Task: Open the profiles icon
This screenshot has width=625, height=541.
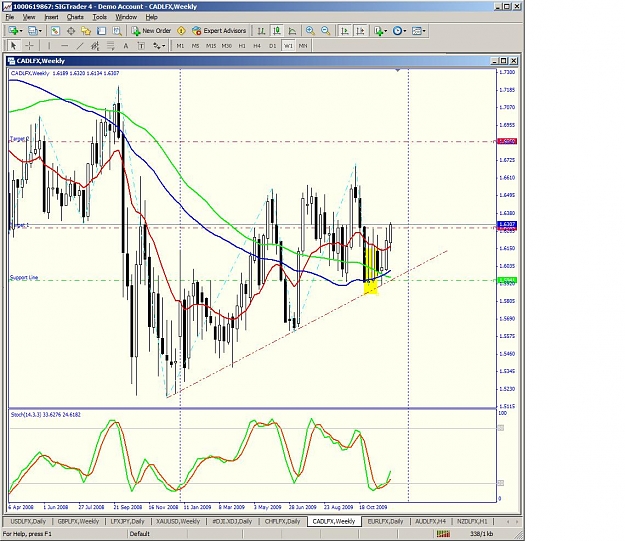Action: [x=33, y=31]
